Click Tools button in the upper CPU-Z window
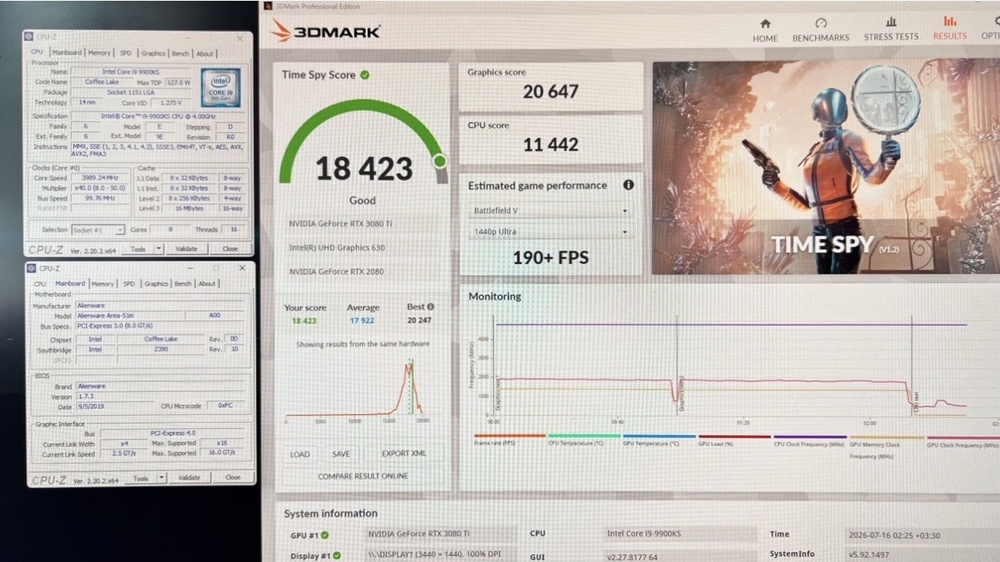 click(138, 249)
